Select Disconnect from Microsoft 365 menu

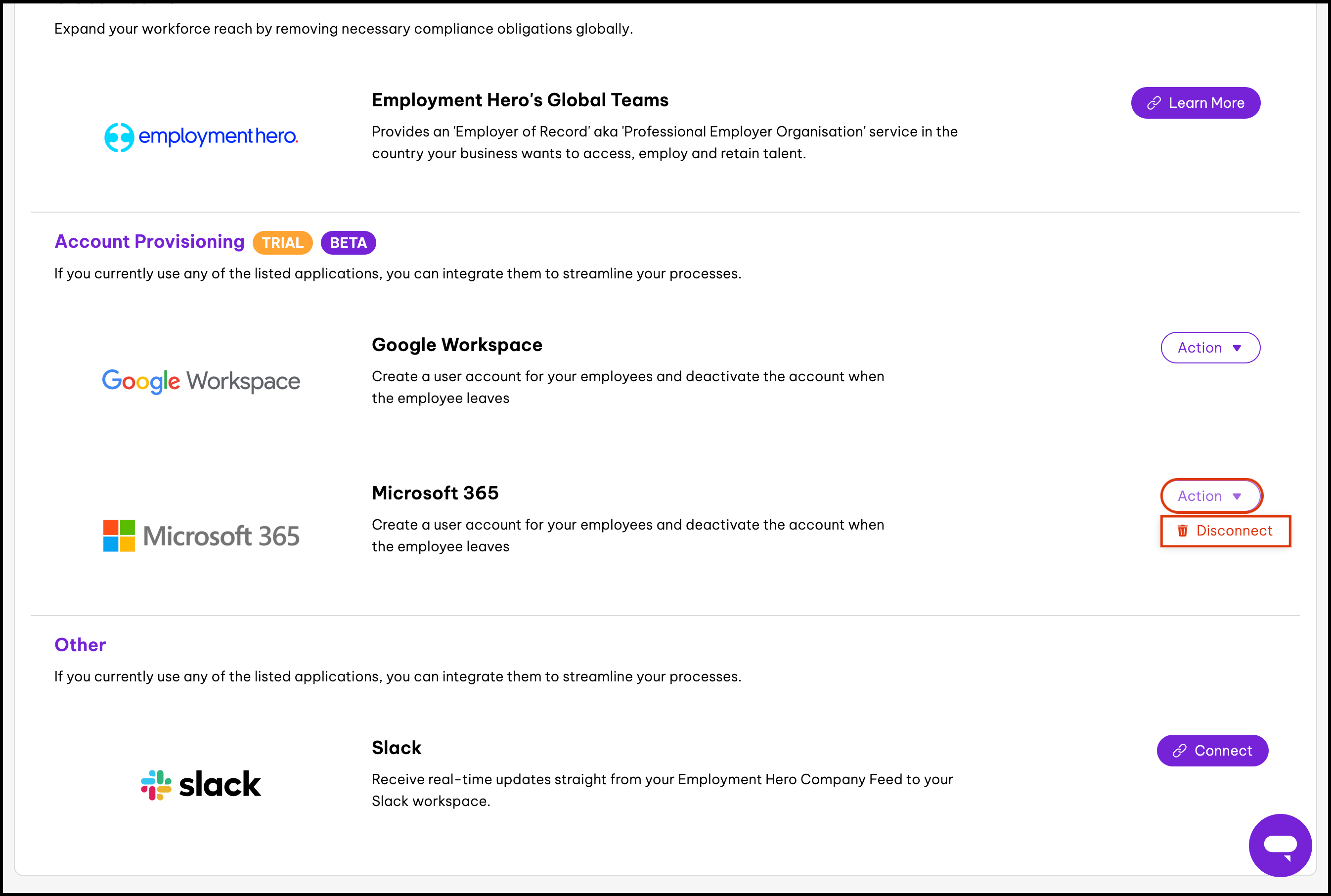(x=1233, y=531)
